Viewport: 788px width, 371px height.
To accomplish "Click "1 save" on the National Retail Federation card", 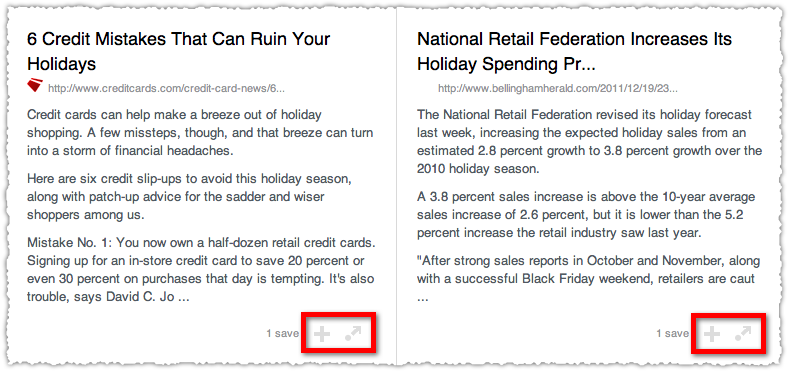I will tap(672, 333).
